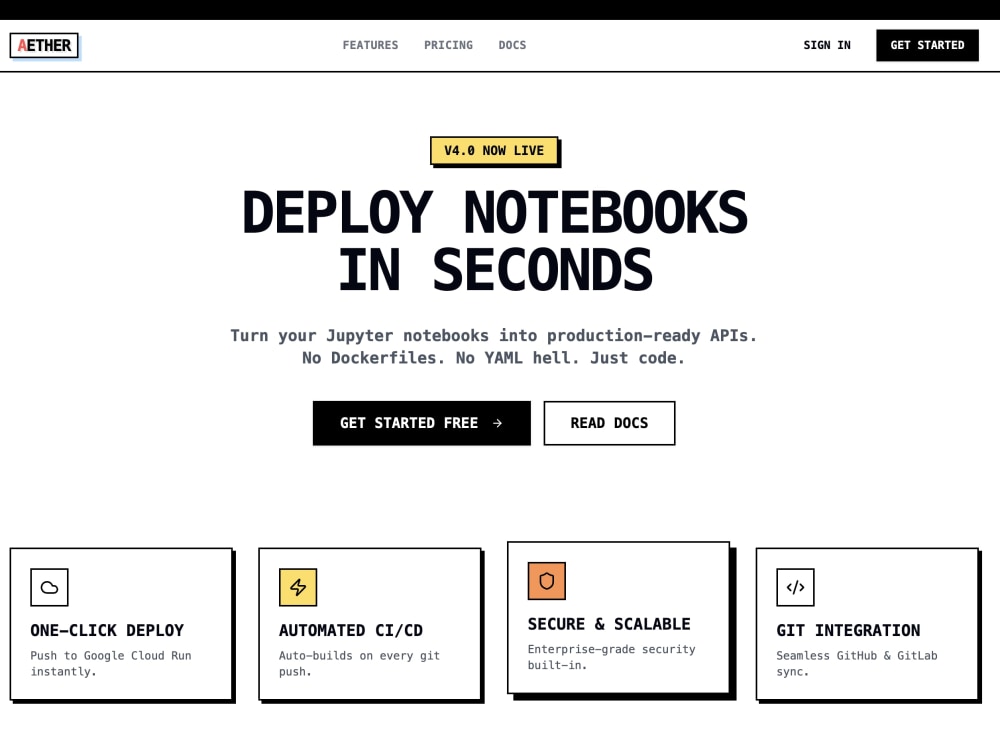Click the code brackets Git Integration icon
The width and height of the screenshot is (1000, 750).
click(x=795, y=587)
